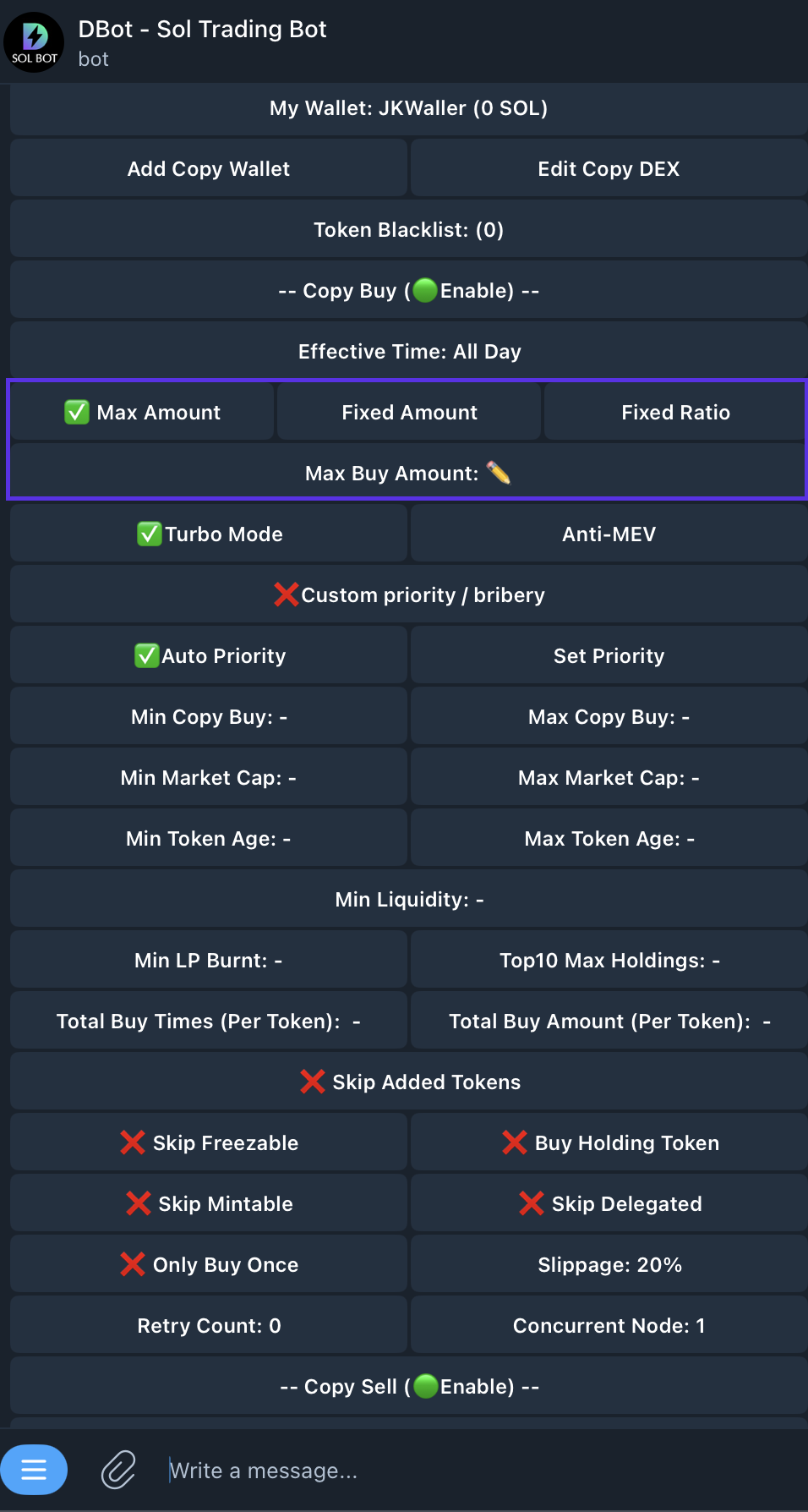Toggle Skip Added Tokens
The width and height of the screenshot is (808, 1512).
point(408,1082)
